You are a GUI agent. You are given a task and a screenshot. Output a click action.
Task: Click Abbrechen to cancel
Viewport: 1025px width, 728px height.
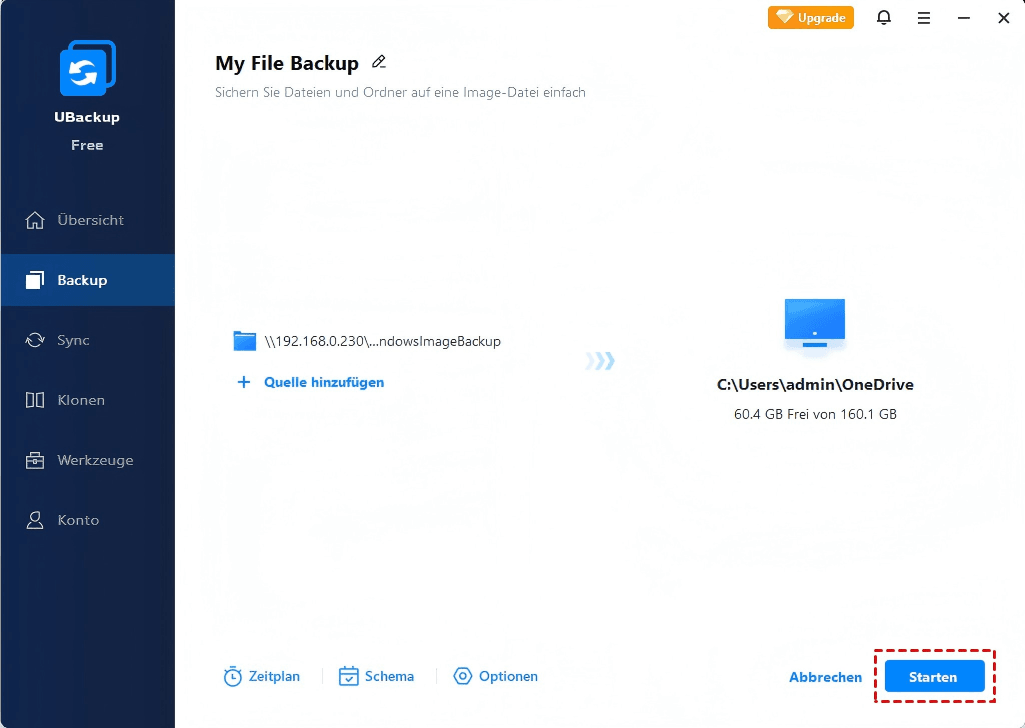[x=825, y=677]
